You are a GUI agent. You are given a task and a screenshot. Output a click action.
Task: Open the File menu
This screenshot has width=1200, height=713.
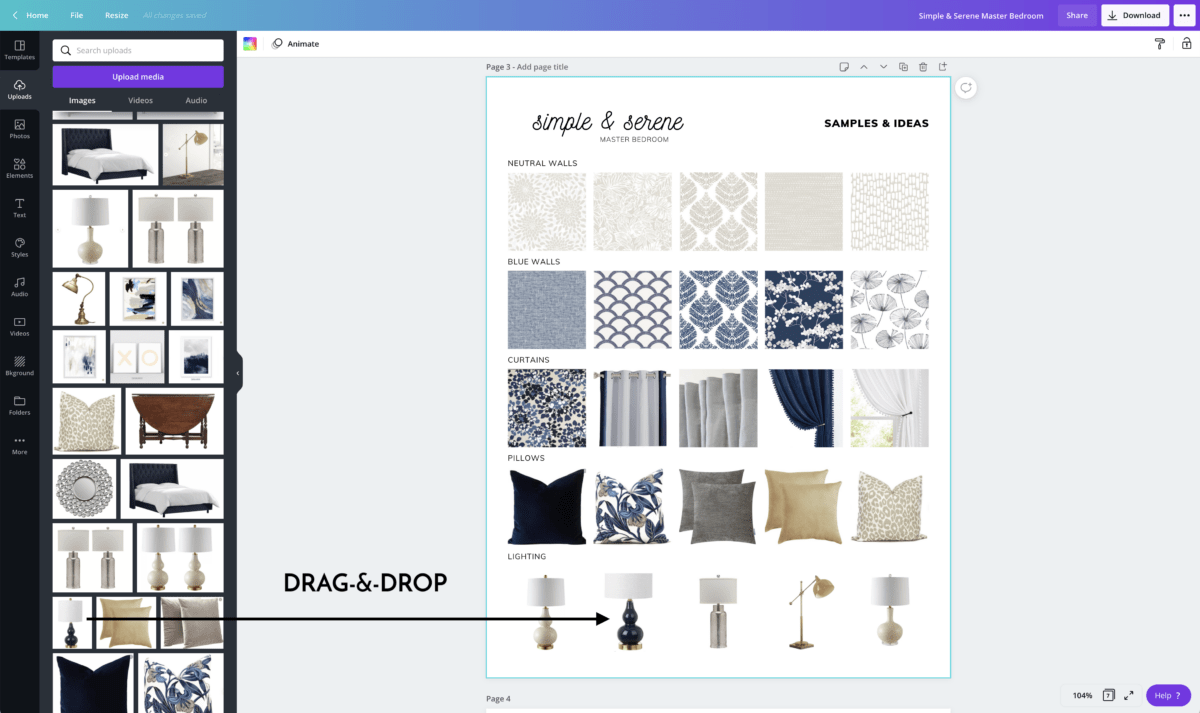[x=76, y=15]
